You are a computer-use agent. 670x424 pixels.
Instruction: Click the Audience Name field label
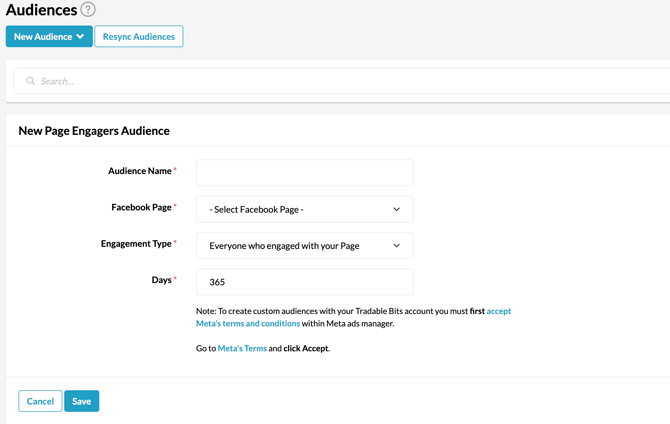coord(140,171)
